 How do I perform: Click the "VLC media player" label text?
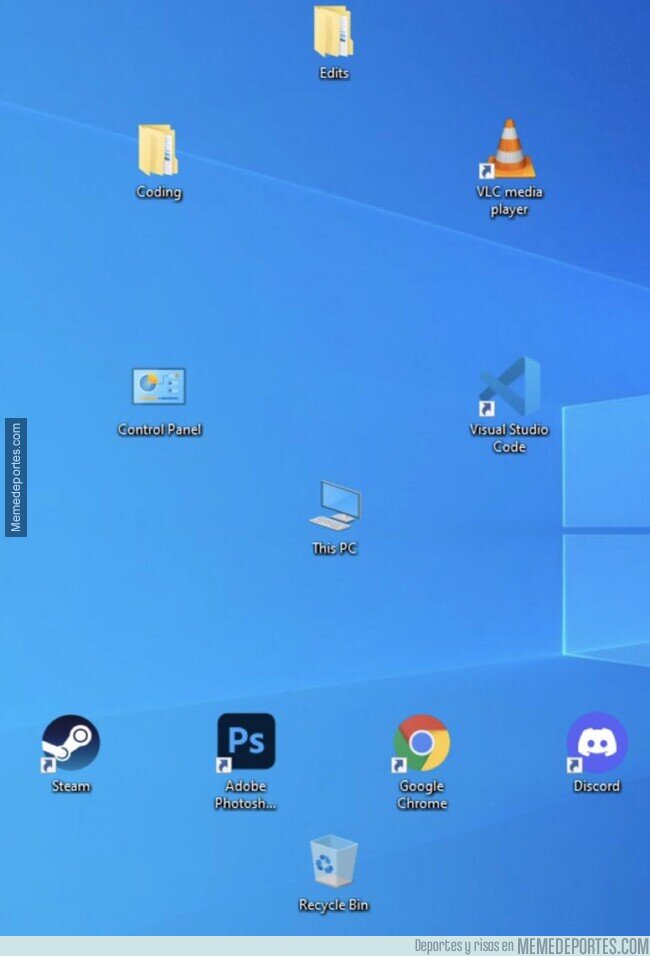pyautogui.click(x=509, y=201)
